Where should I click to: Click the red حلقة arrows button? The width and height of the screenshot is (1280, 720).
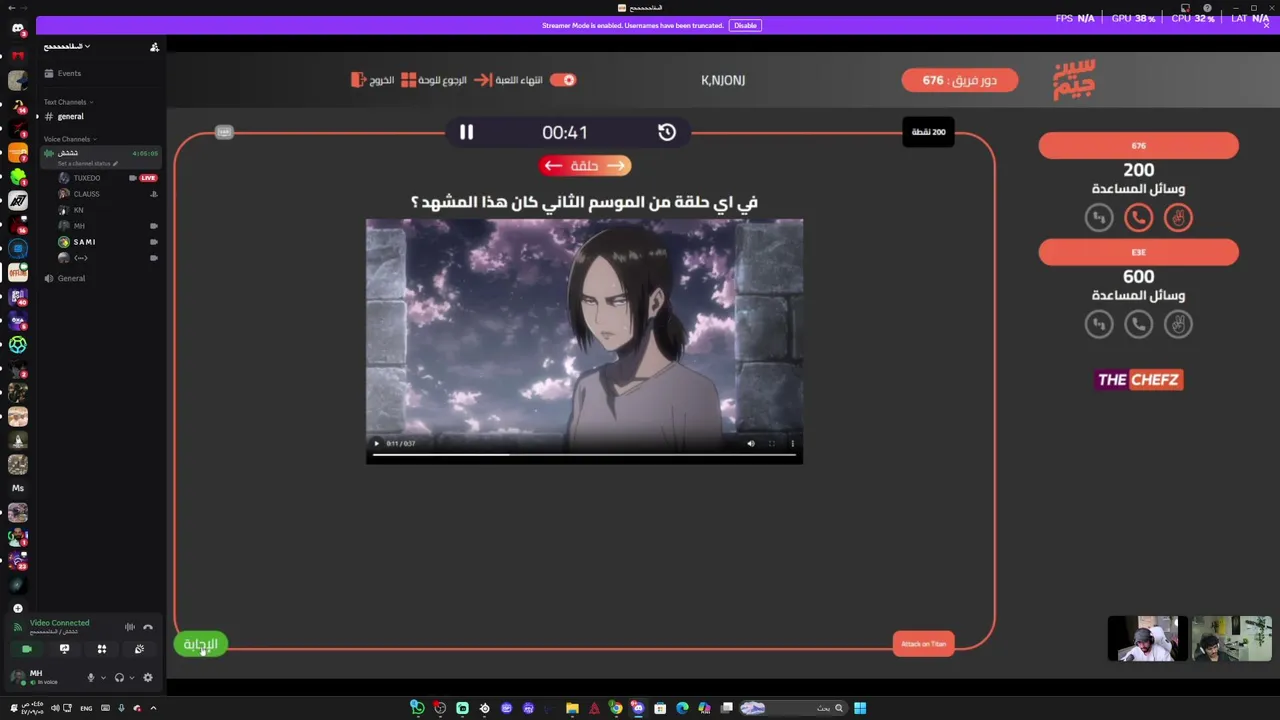point(585,166)
